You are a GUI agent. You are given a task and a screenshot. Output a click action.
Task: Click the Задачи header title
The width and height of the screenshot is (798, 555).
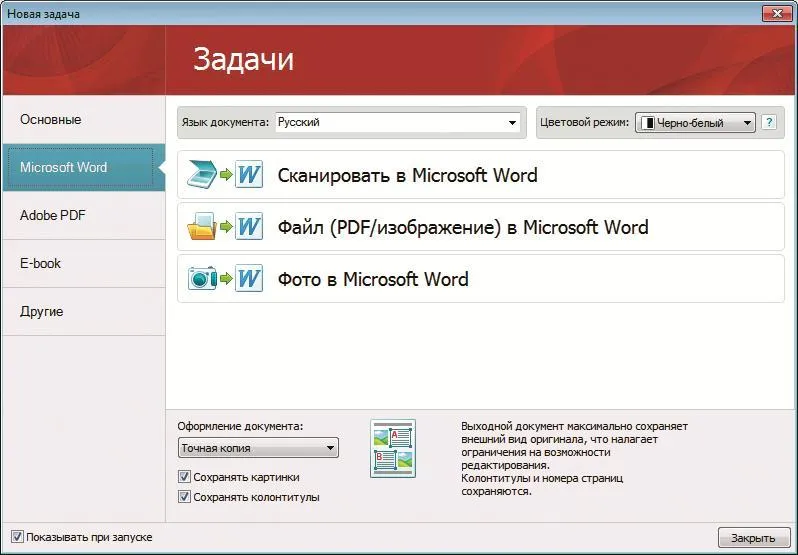[x=243, y=59]
